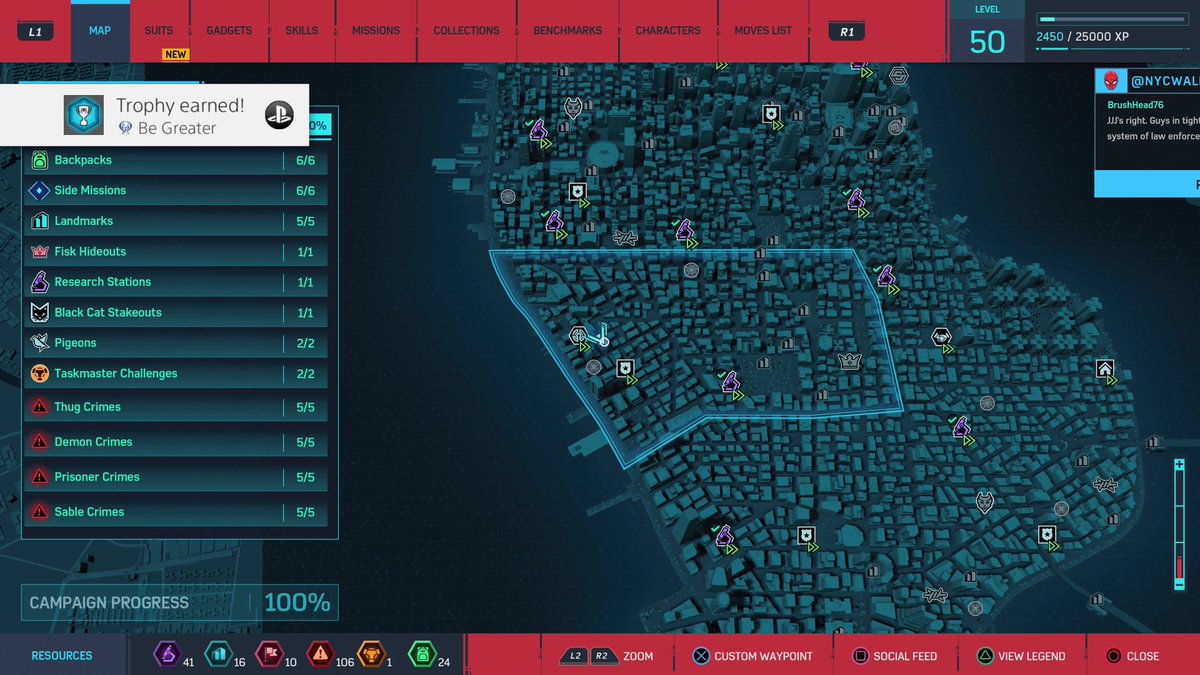Switch to the CHARACTERS tab
Viewport: 1200px width, 675px height.
pyautogui.click(x=668, y=31)
